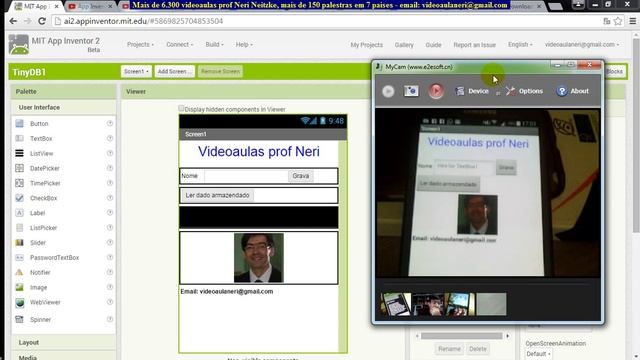This screenshot has width=640, height=360.
Task: Click MyCam grey play button
Action: (388, 91)
